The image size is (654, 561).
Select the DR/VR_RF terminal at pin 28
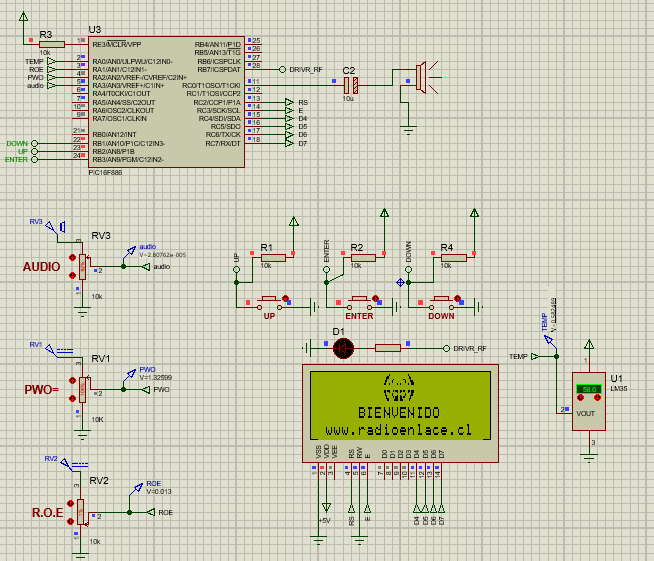282,69
